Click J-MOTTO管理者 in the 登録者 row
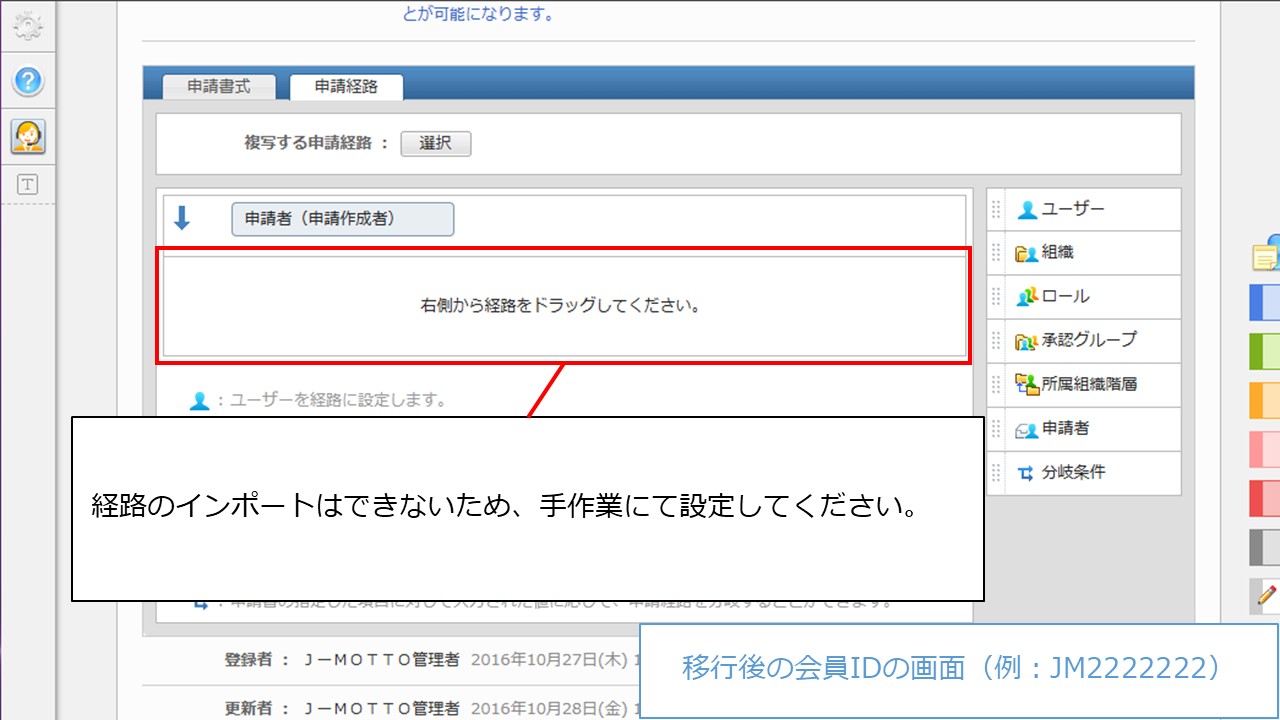Screen dimensions: 1280x720 382,660
